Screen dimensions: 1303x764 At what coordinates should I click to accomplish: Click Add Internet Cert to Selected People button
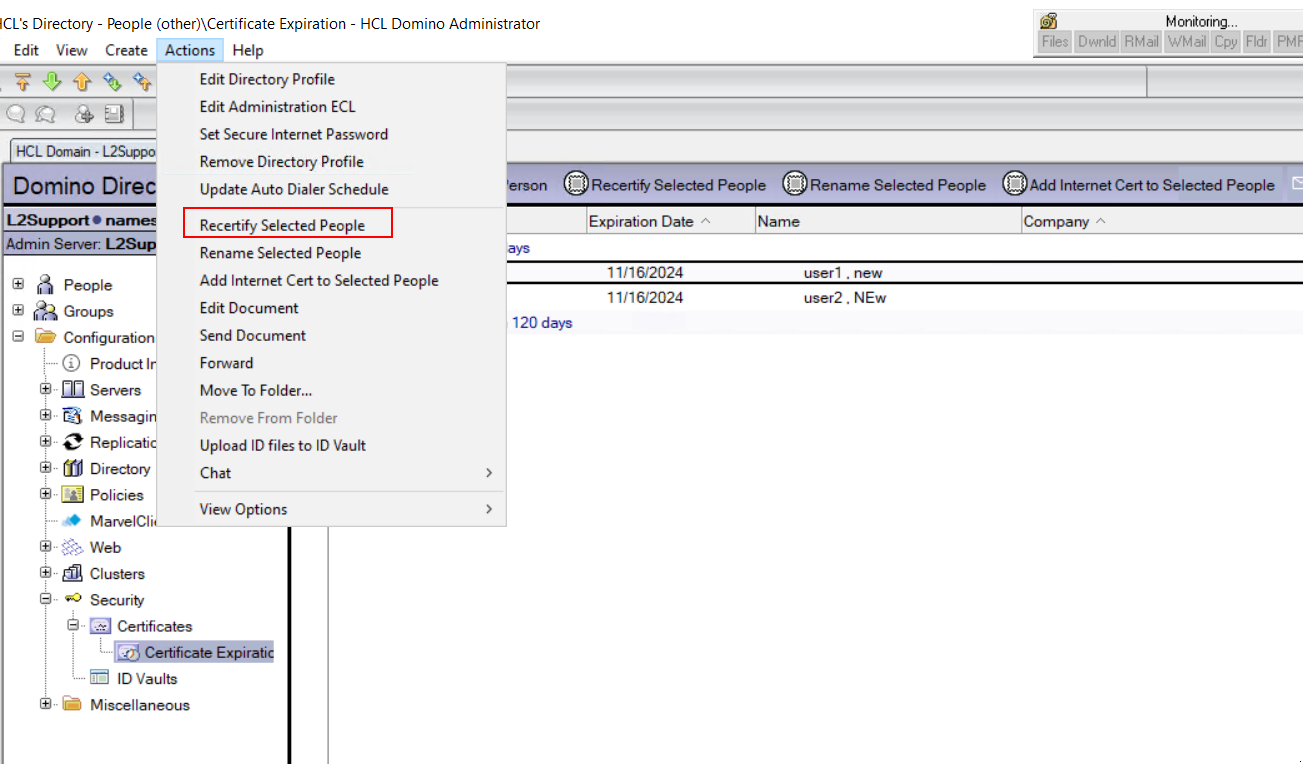[1139, 185]
